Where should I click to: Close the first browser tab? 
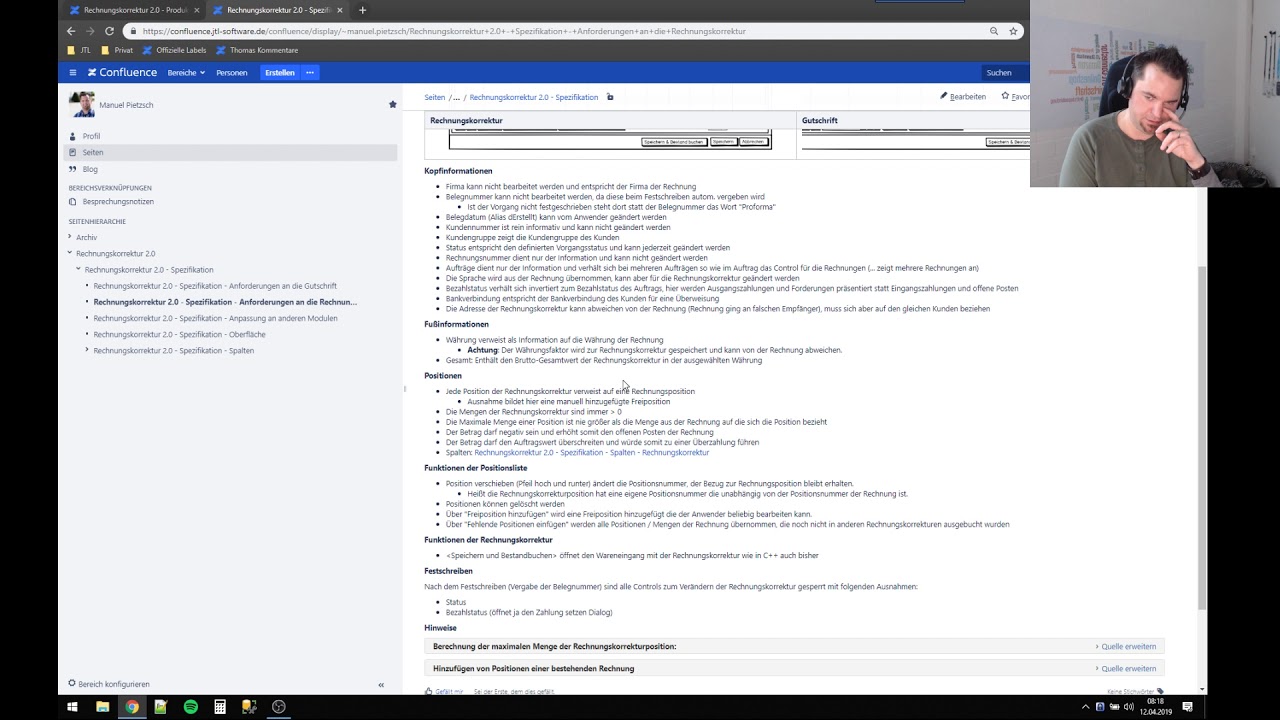[x=197, y=10]
